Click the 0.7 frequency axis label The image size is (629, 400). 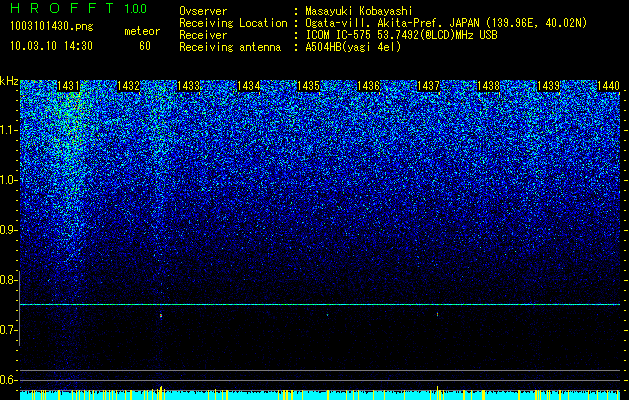(x=8, y=330)
